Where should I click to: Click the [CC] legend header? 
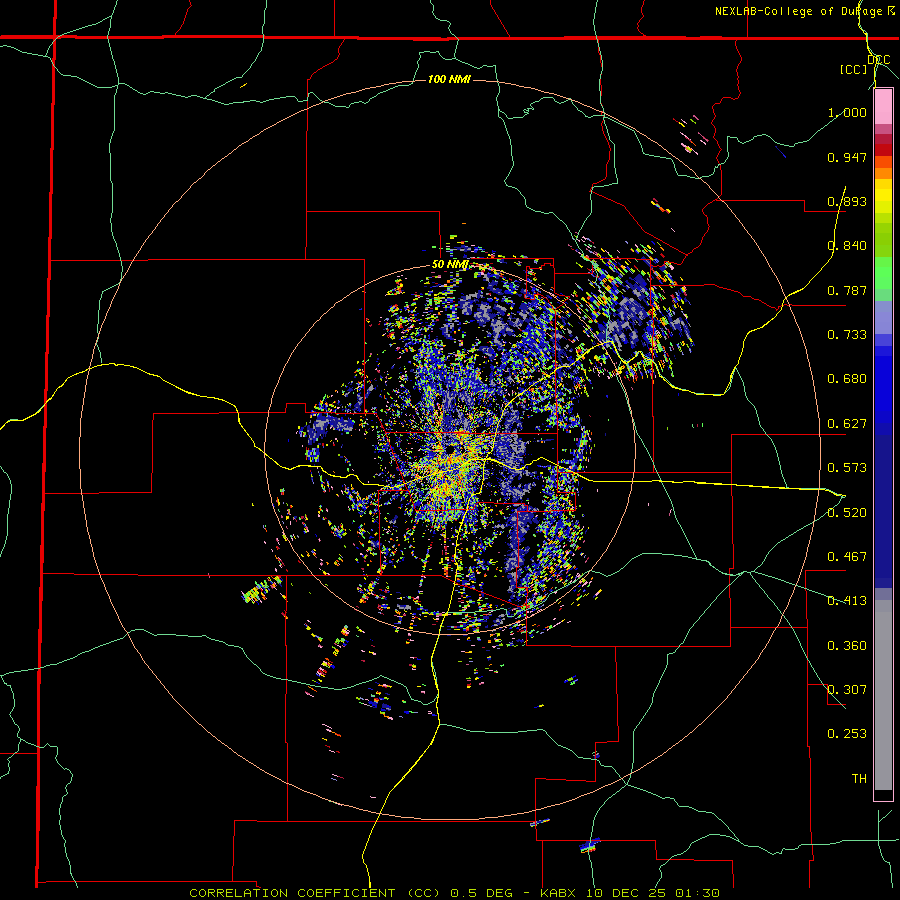[x=853, y=69]
